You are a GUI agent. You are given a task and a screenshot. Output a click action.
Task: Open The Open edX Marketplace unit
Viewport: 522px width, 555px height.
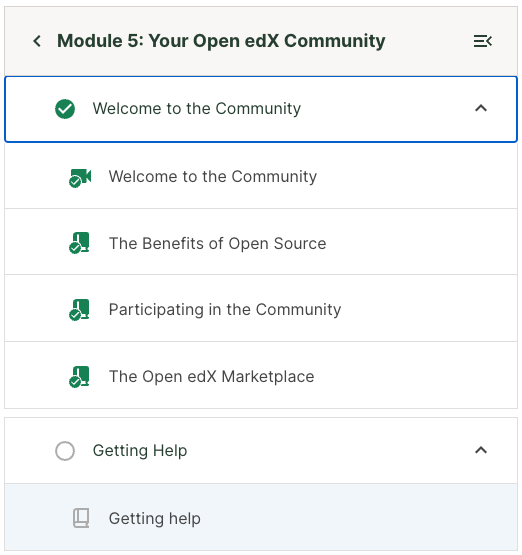(261, 376)
